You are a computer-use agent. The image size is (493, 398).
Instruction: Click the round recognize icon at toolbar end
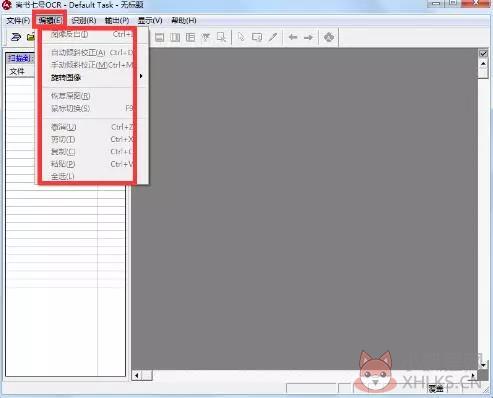329,37
